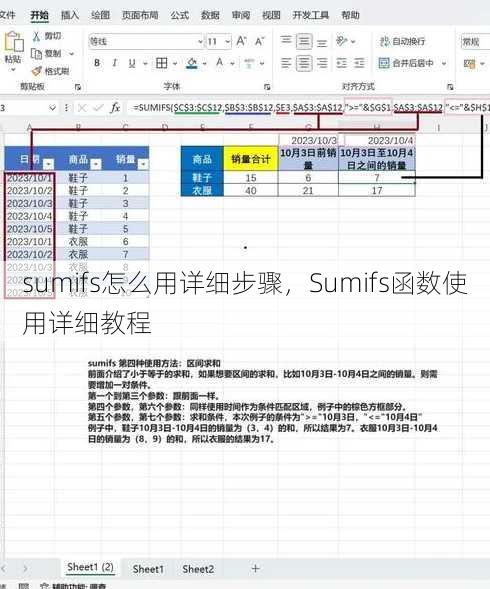Viewport: 490px width, 589px height.
Task: Add new sheet with plus button
Action: [255, 569]
